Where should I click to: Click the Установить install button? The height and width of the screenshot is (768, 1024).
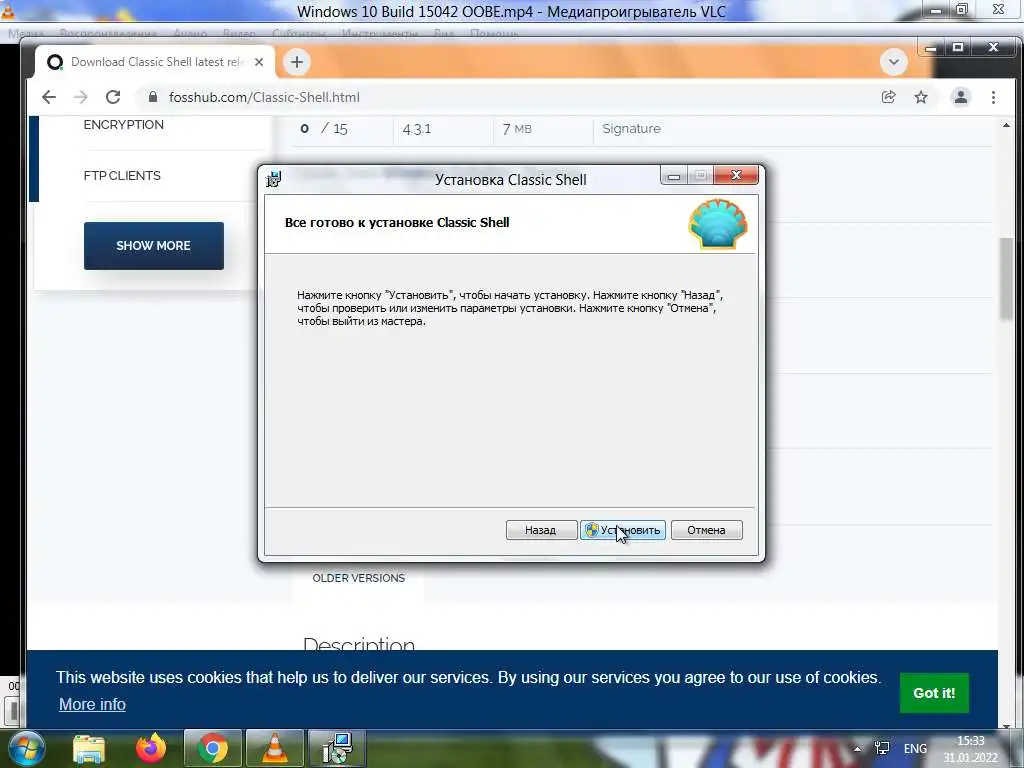[x=622, y=530]
